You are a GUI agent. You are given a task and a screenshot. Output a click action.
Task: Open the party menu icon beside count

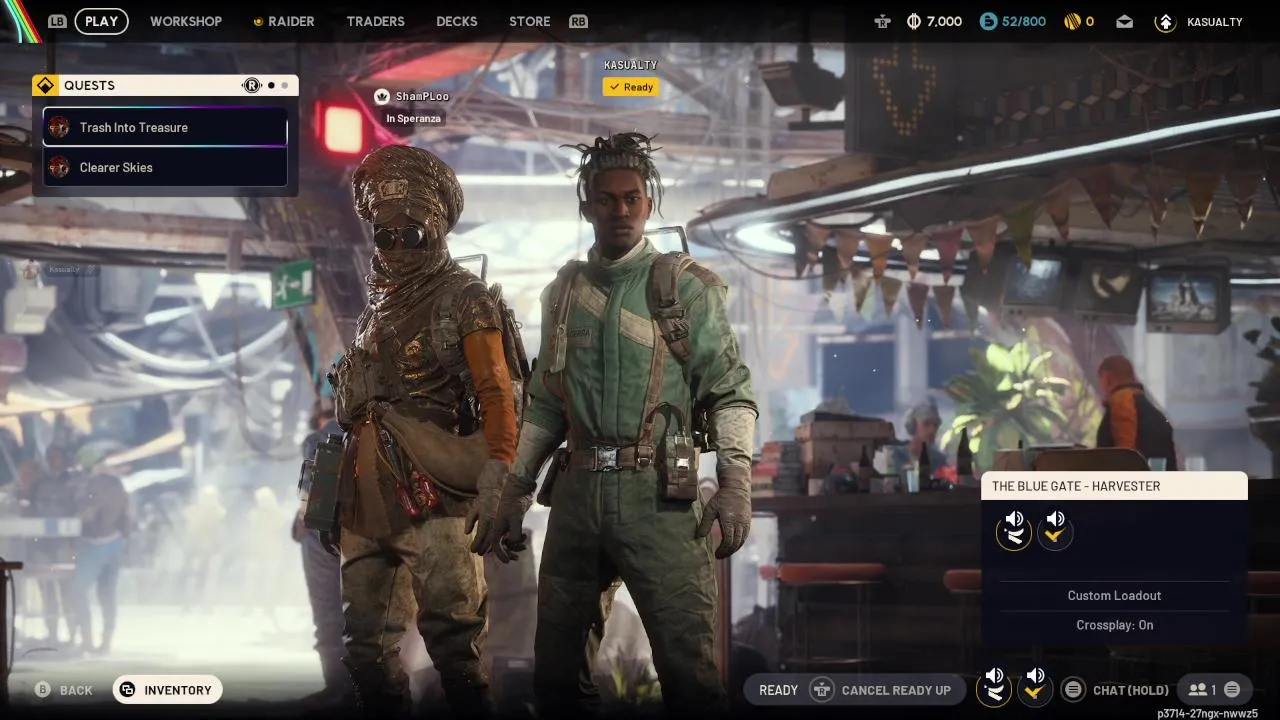pyautogui.click(x=1232, y=690)
